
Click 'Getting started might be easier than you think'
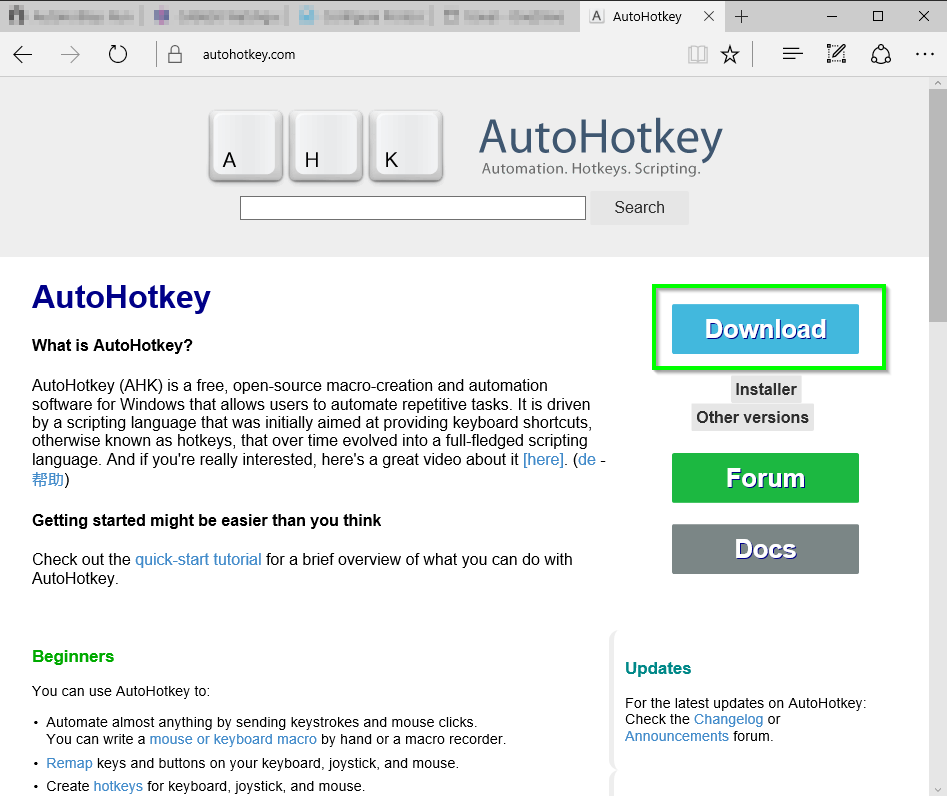click(207, 521)
